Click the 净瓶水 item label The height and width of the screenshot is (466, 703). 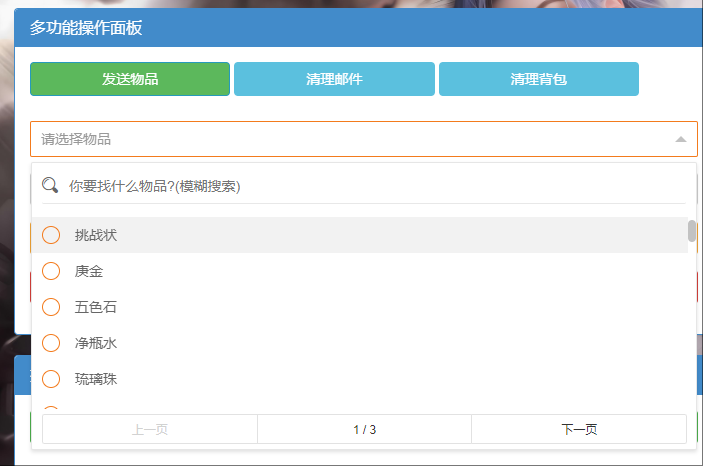[x=95, y=343]
